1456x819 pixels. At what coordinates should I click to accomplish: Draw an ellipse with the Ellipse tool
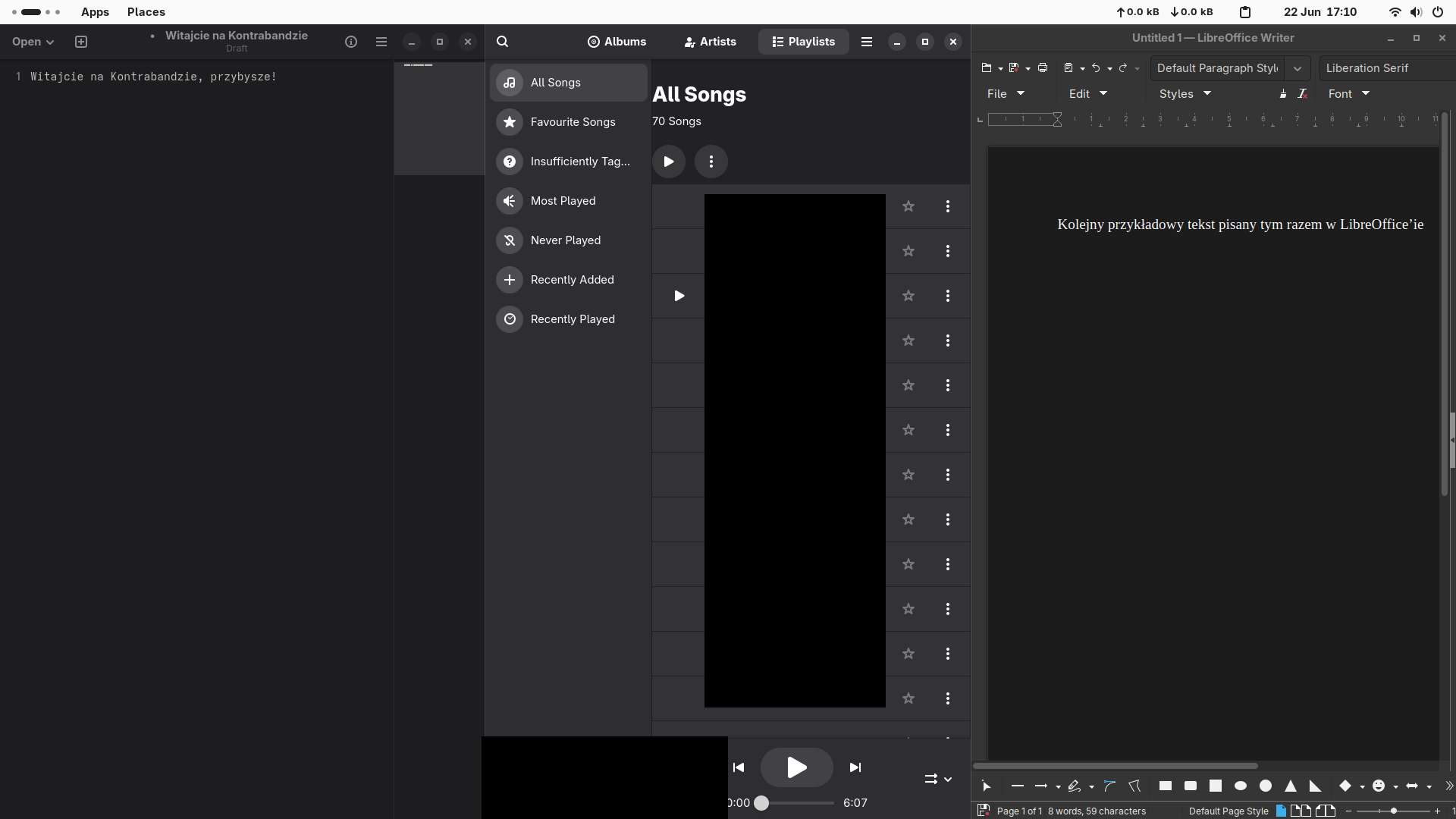pyautogui.click(x=1241, y=786)
